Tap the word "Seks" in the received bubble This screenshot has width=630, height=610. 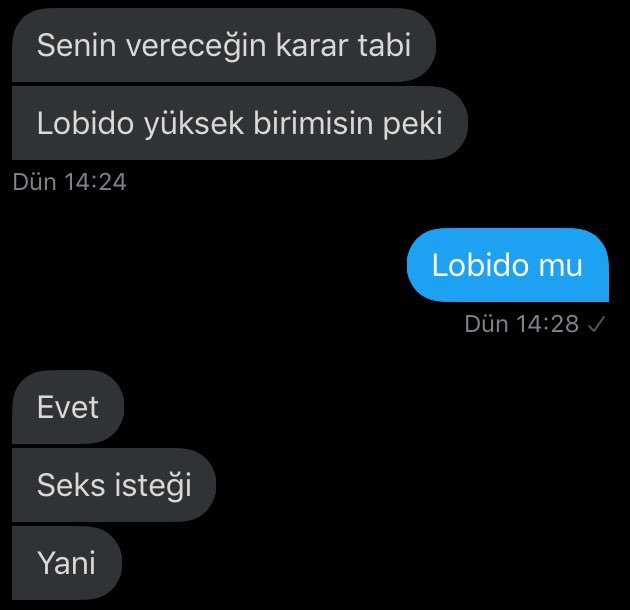tap(71, 485)
